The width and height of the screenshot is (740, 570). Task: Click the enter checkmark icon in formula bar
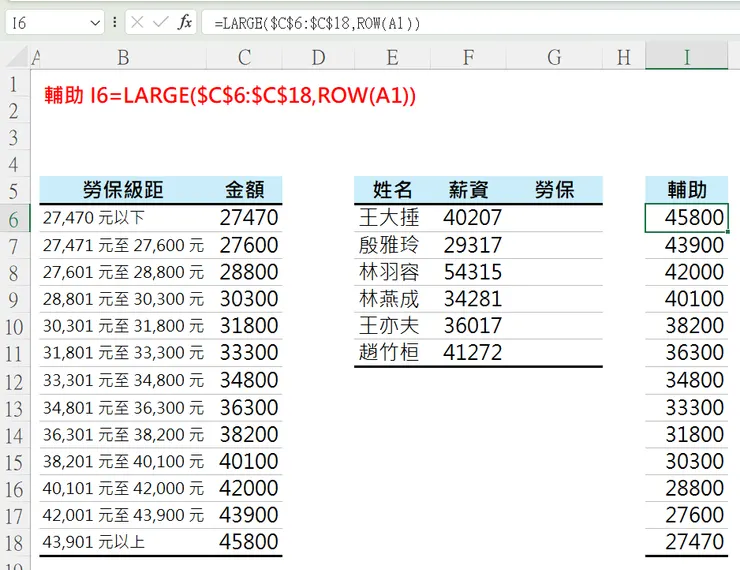pyautogui.click(x=160, y=22)
